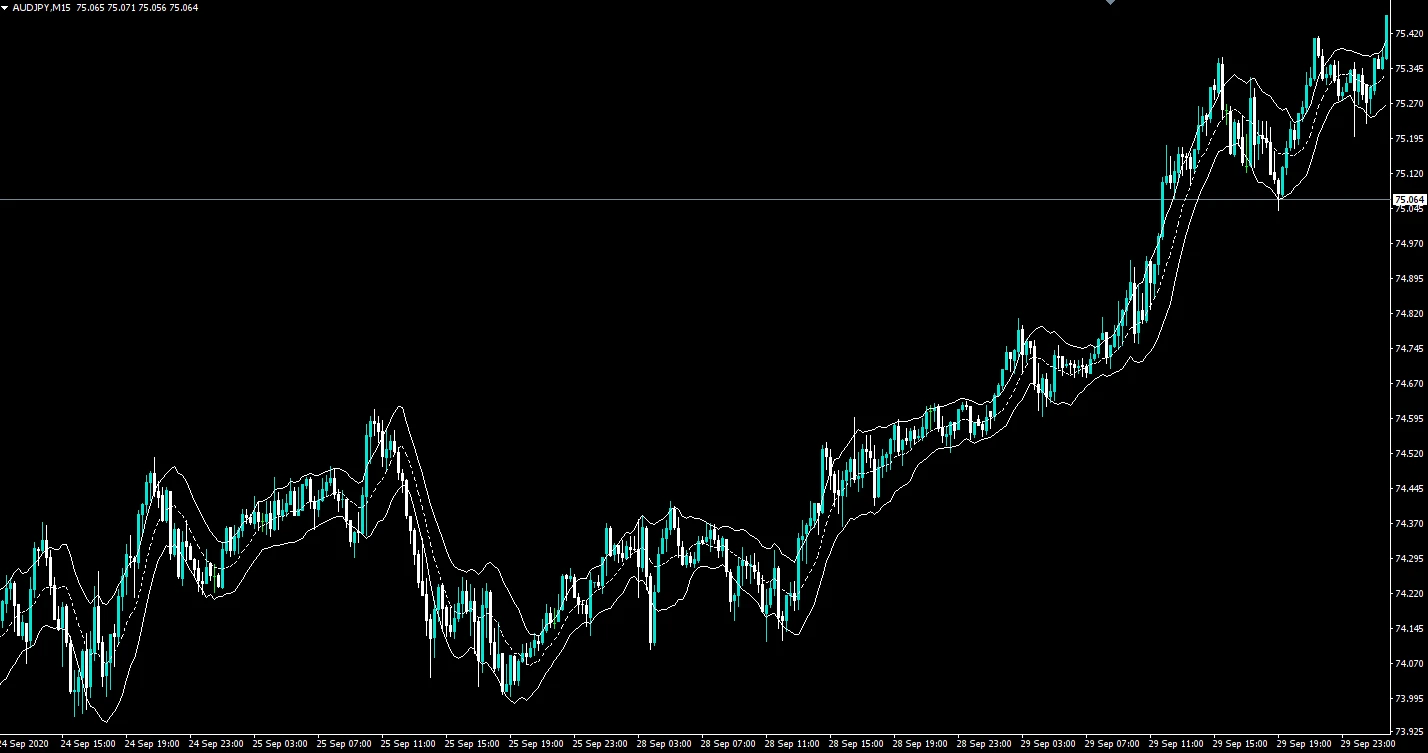The image size is (1428, 753).
Task: Click the 29 Sep 07:00 time label
Action: tap(1112, 744)
